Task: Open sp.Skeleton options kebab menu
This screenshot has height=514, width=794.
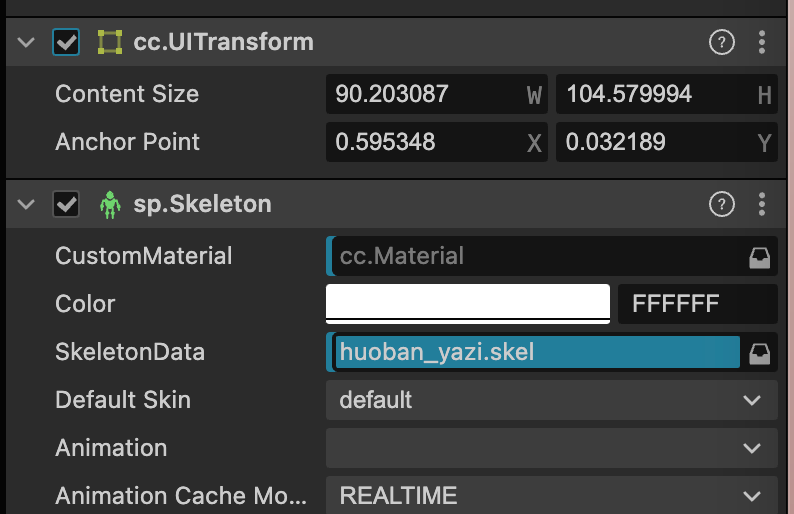Action: click(762, 204)
